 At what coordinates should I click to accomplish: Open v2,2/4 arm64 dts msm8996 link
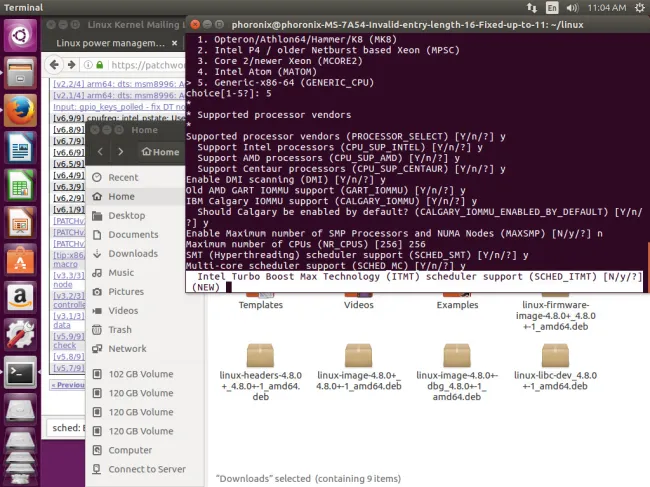[x=119, y=84]
